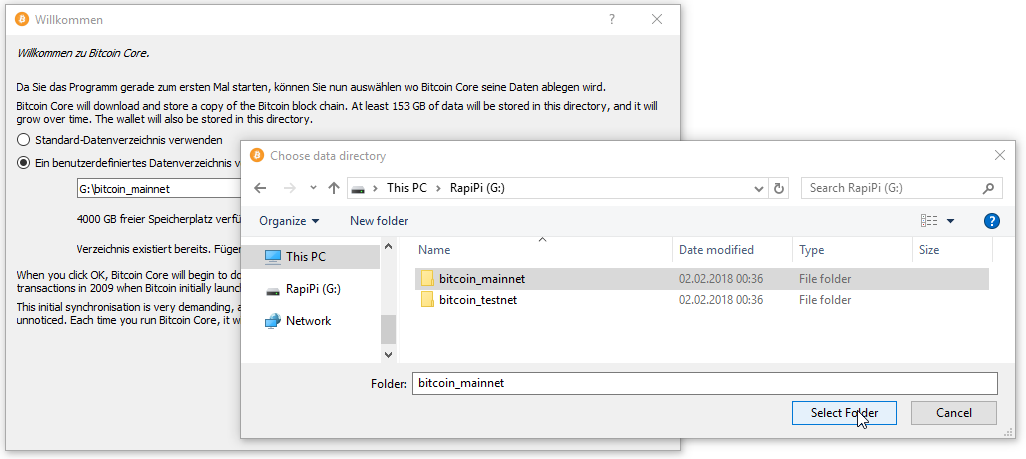Click the navigation pane scroll up arrow
The height and width of the screenshot is (459, 1026).
(x=388, y=248)
